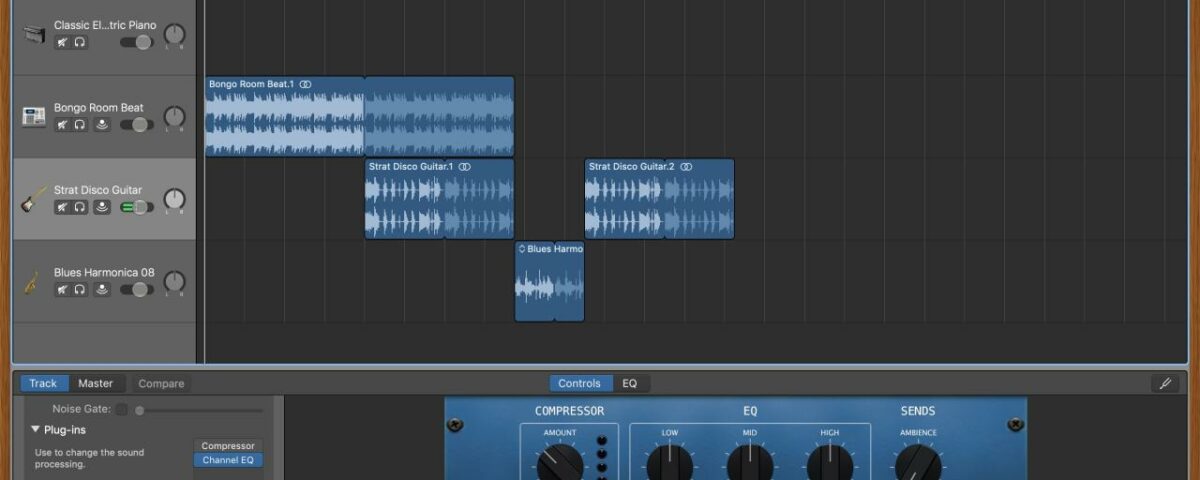
Task: Click loop icon on Bongo Room Beat.1 region
Action: click(x=305, y=84)
